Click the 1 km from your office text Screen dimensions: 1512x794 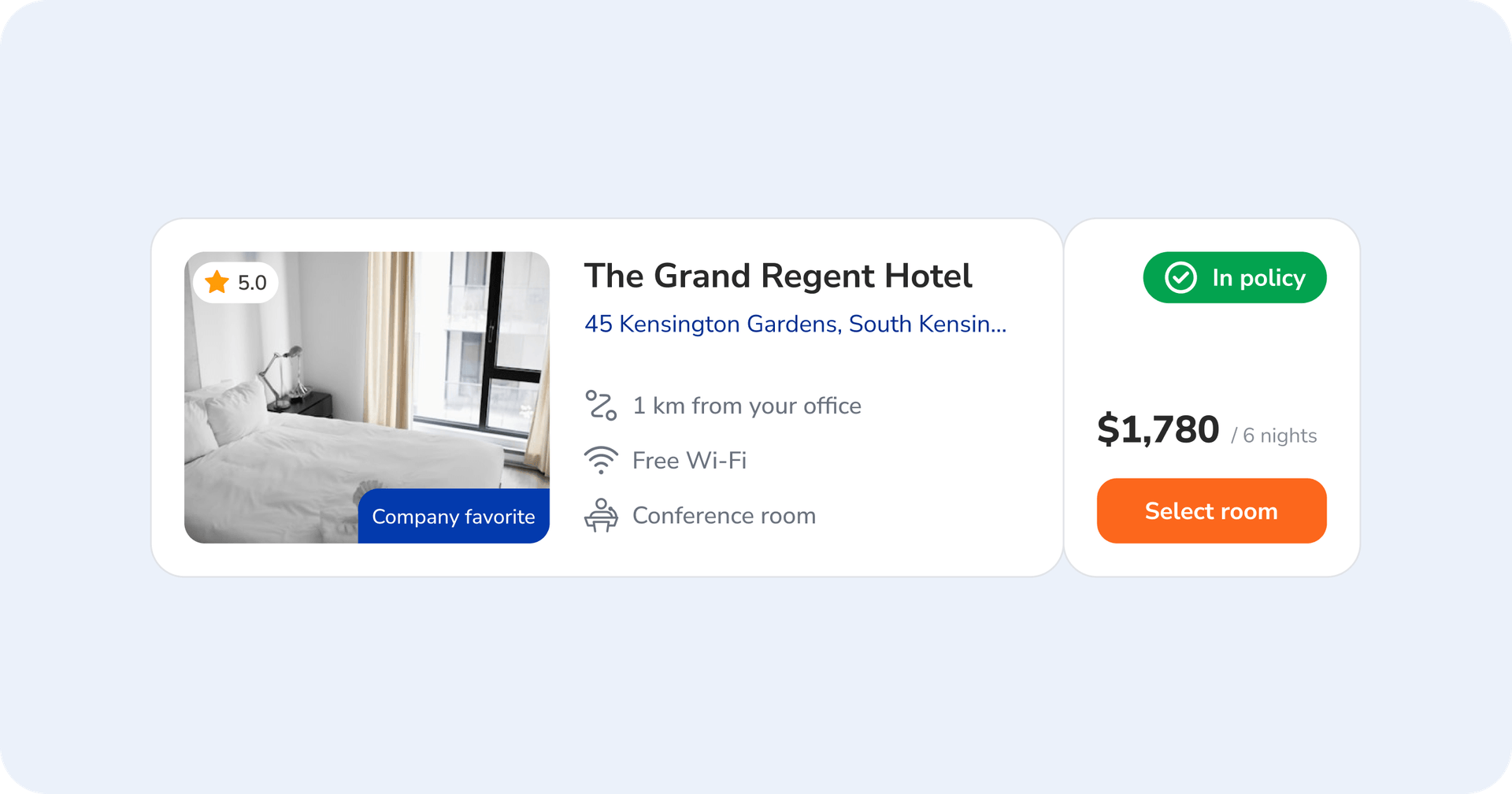tap(747, 406)
